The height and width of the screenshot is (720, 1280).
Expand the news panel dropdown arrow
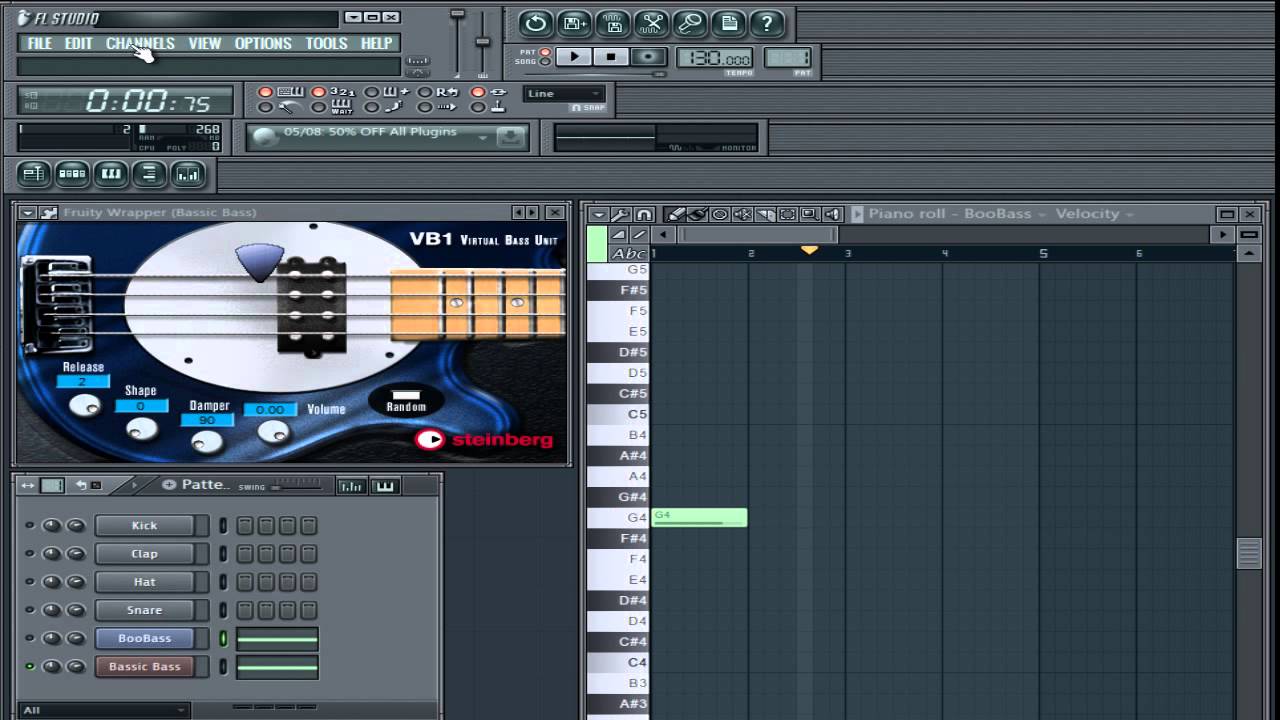click(x=482, y=137)
